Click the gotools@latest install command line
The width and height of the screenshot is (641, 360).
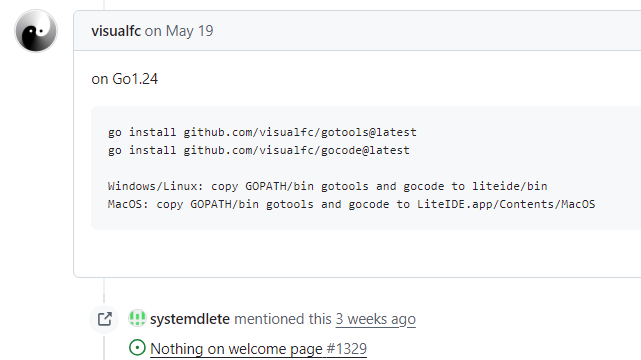click(x=262, y=132)
